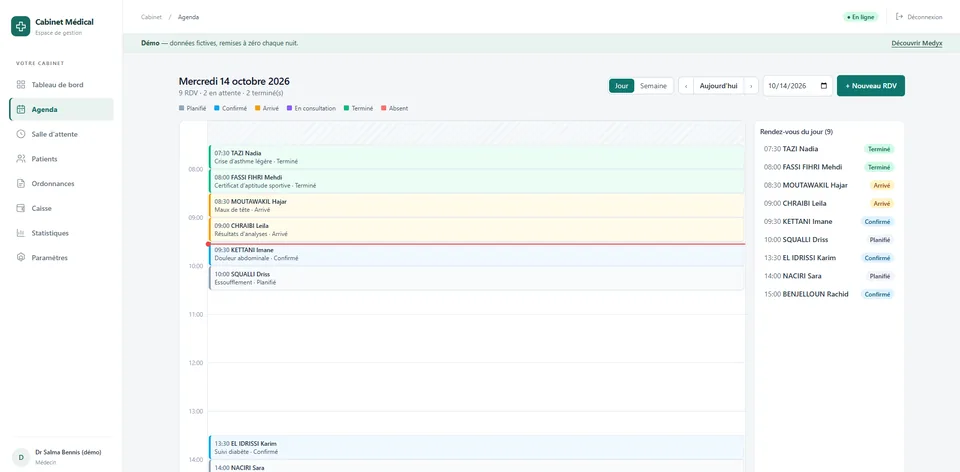Screen dimensions: 960x472
Task: Click Cabinet in the breadcrumb
Action: pos(151,17)
